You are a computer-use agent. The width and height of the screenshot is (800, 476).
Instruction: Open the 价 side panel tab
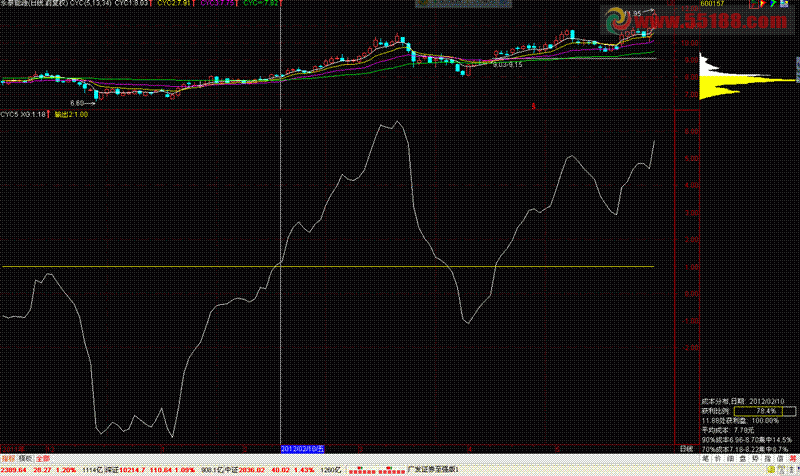[718, 459]
